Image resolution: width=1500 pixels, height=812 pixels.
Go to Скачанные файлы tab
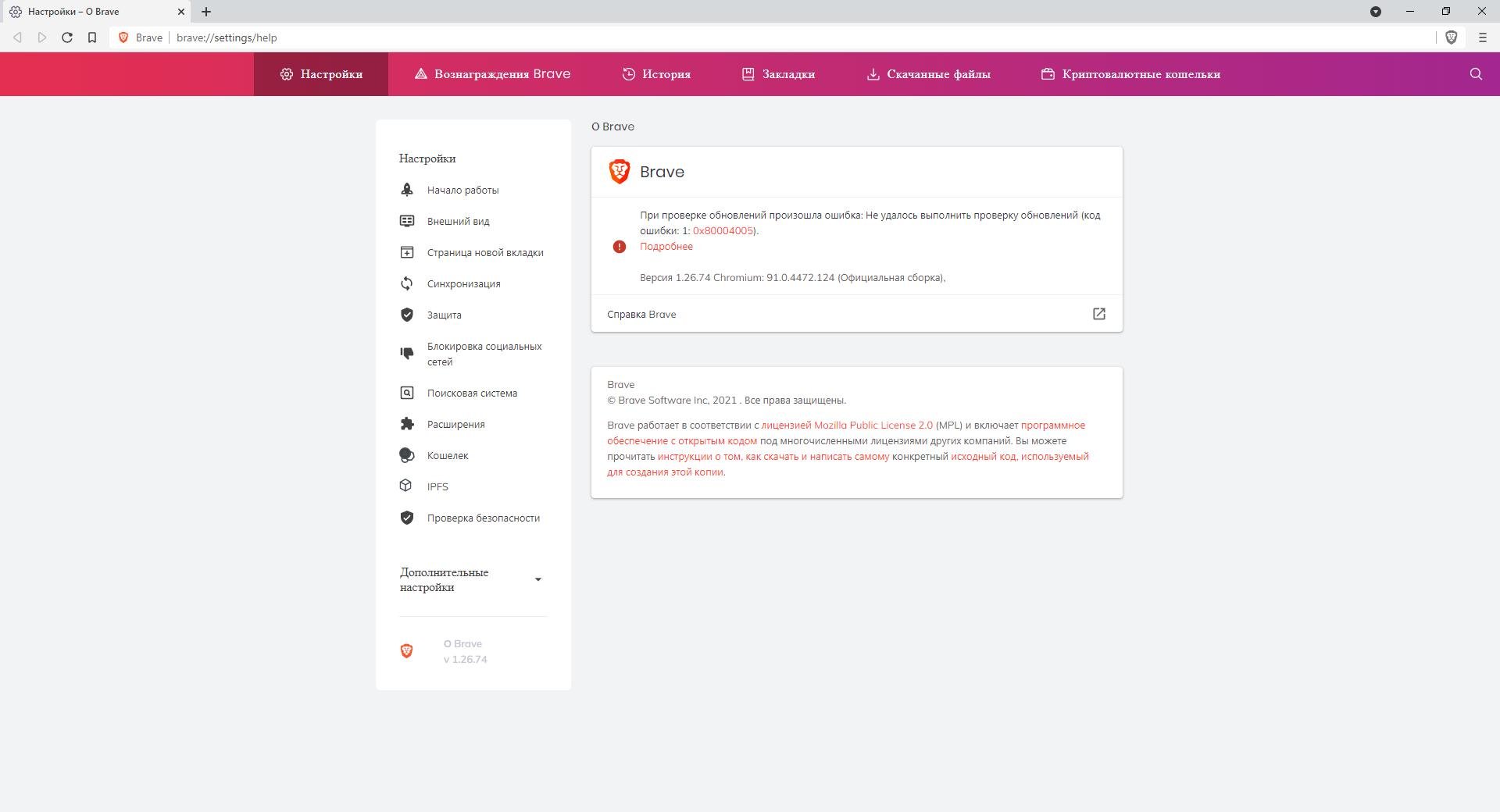[928, 74]
